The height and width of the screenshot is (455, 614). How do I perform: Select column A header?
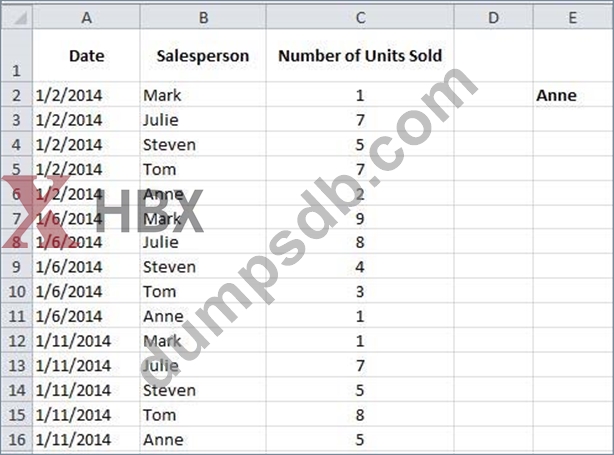[x=86, y=17]
